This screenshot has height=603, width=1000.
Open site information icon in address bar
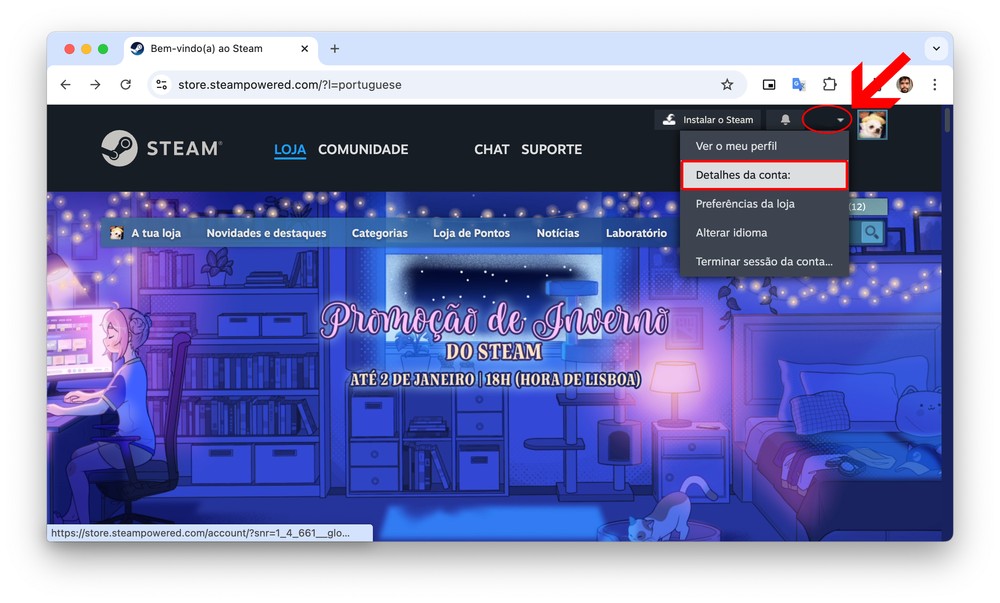162,85
